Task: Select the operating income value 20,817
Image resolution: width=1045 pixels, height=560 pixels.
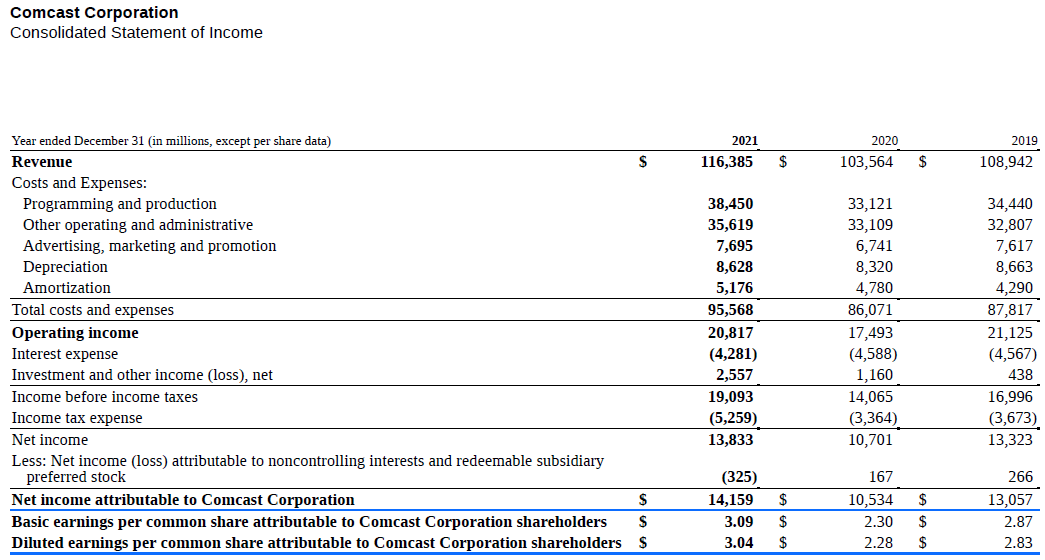Action: 730,333
